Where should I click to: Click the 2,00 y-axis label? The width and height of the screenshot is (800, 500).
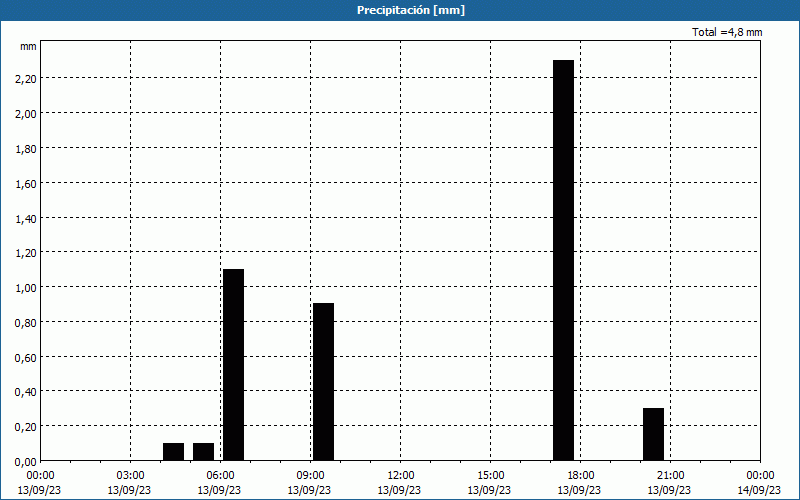point(26,113)
